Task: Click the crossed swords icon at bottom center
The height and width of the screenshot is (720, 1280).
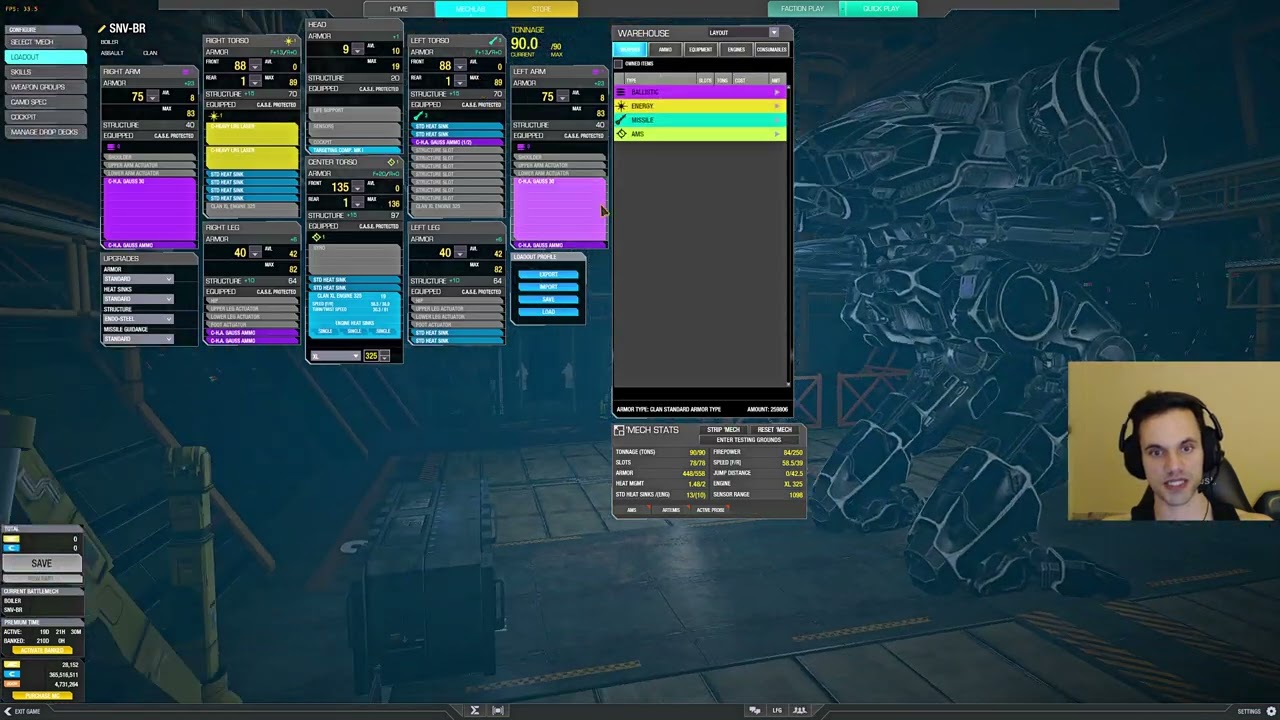Action: 475,711
